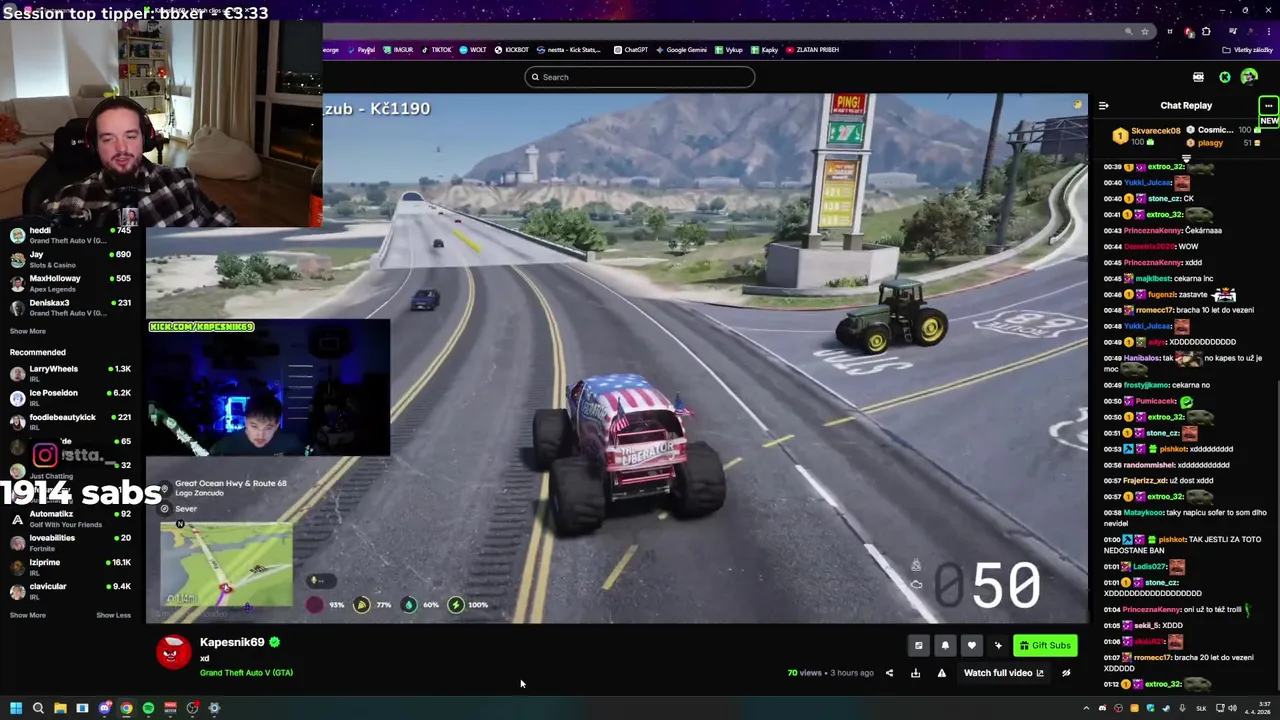The image size is (1280, 720).
Task: Focus the Kick search field
Action: [640, 77]
